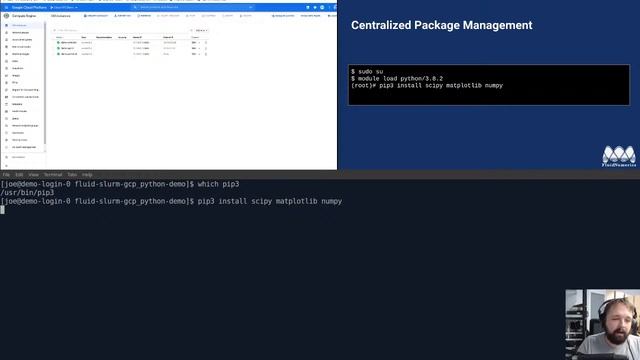
Task: Click the green status icon of third instance
Action: (58, 54)
